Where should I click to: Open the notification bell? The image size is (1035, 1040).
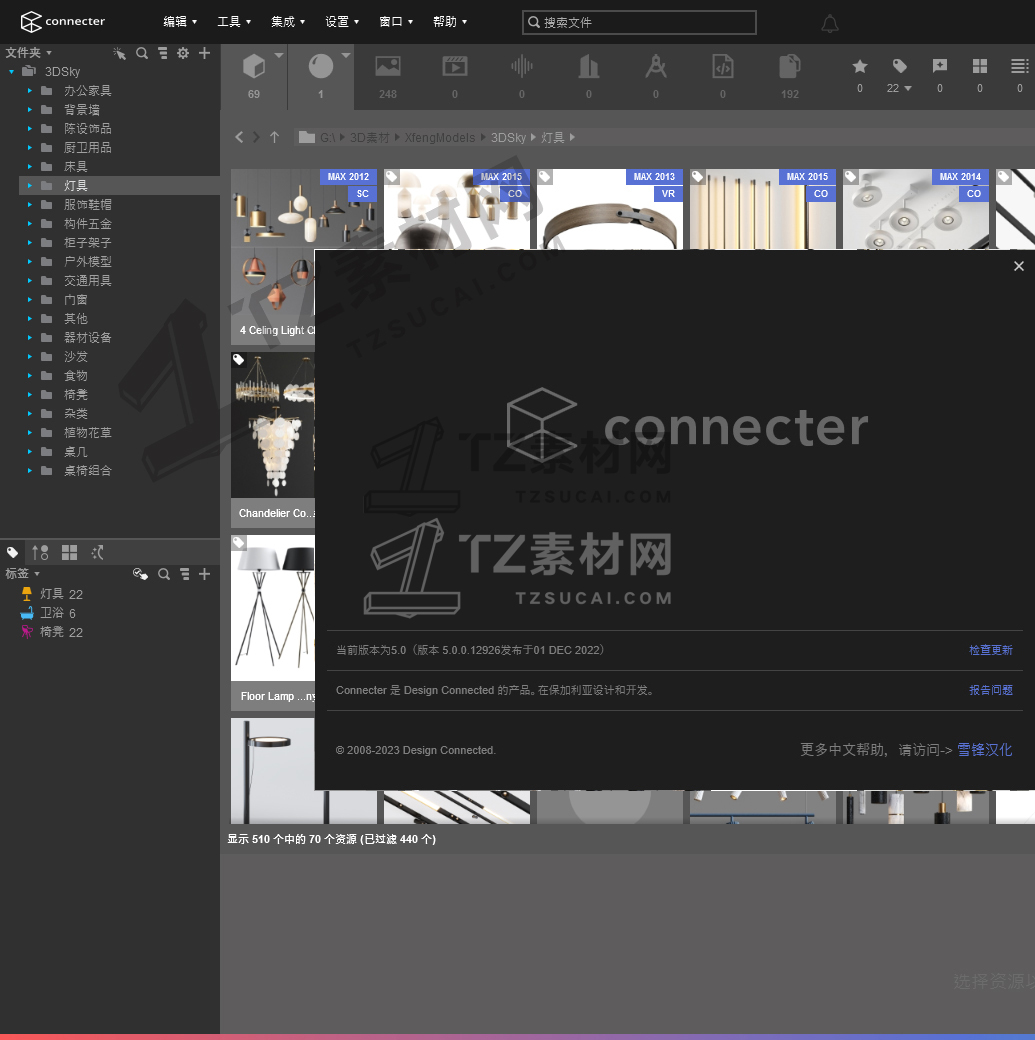point(830,23)
